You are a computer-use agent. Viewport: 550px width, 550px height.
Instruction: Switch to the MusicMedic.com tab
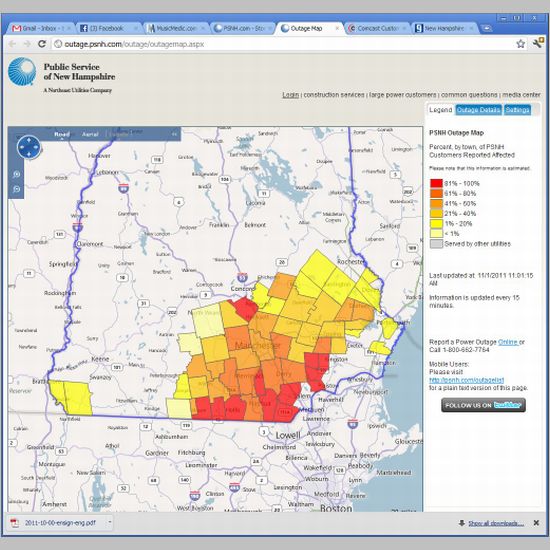pos(174,28)
